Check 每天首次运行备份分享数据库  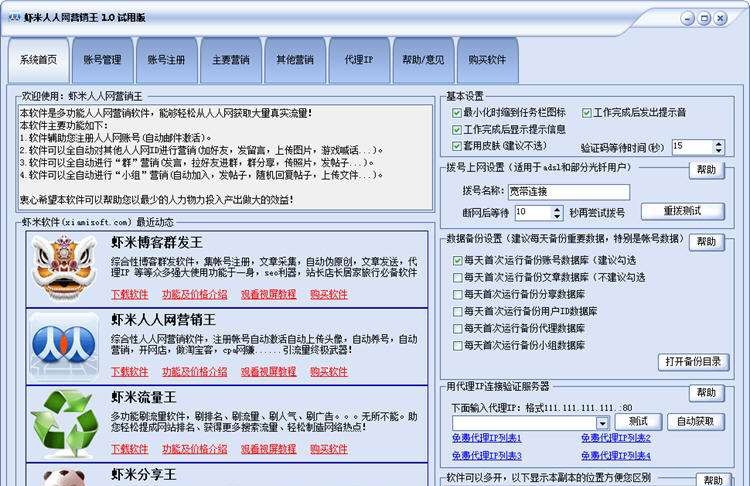457,294
